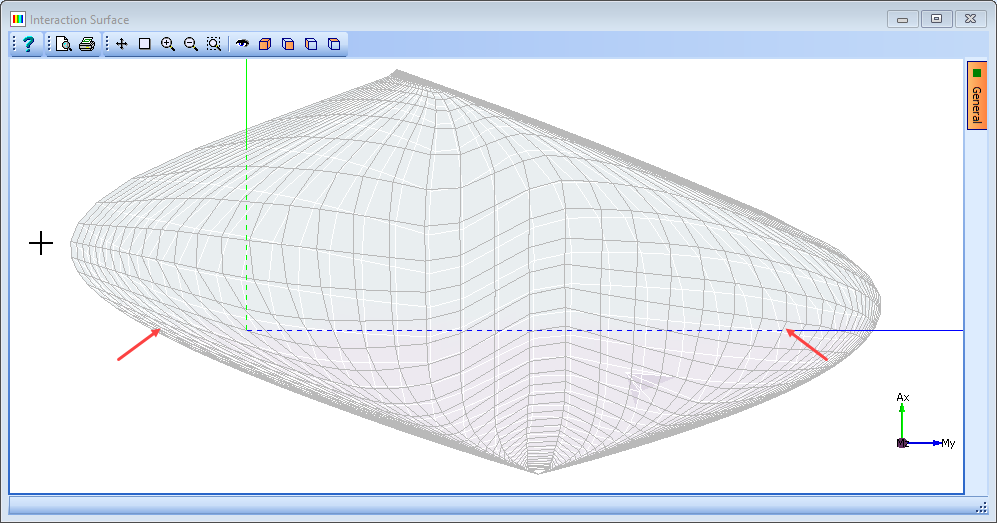This screenshot has width=997, height=523.
Task: Open the General side tab
Action: [977, 95]
